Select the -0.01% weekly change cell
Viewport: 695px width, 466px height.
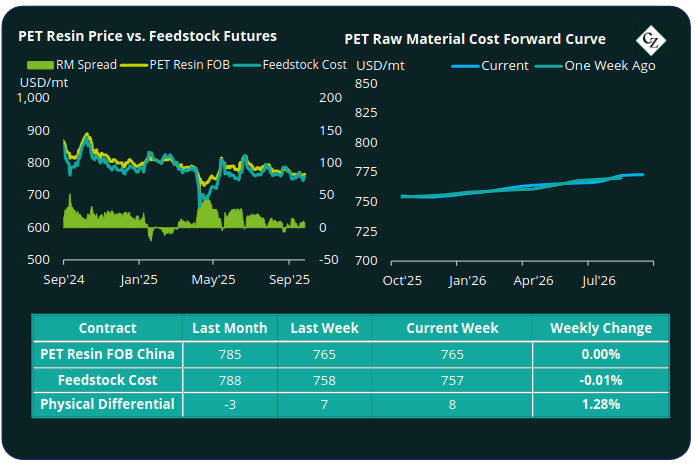click(x=600, y=380)
